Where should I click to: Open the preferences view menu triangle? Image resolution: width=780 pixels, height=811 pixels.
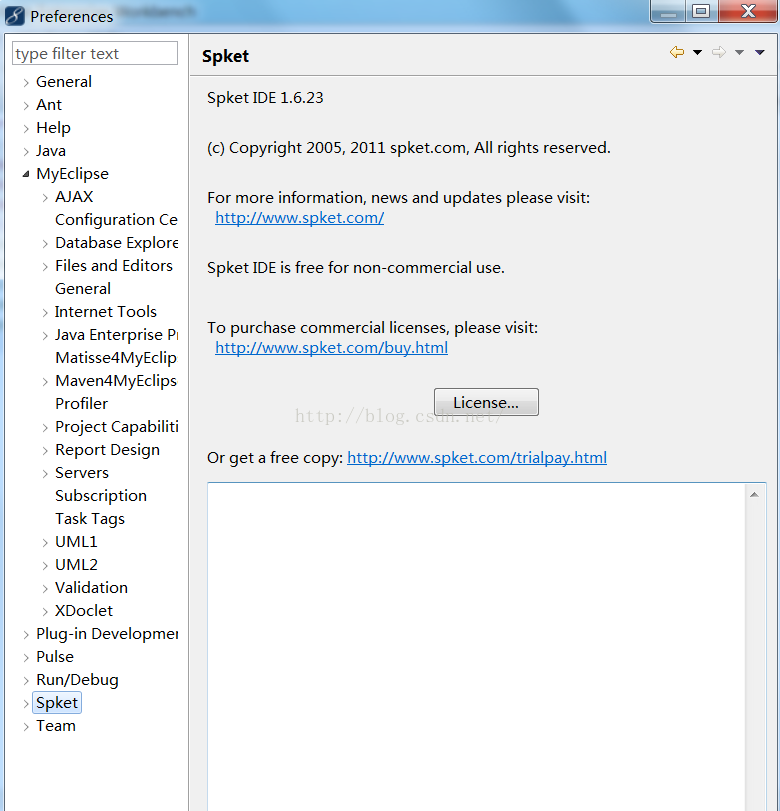760,52
